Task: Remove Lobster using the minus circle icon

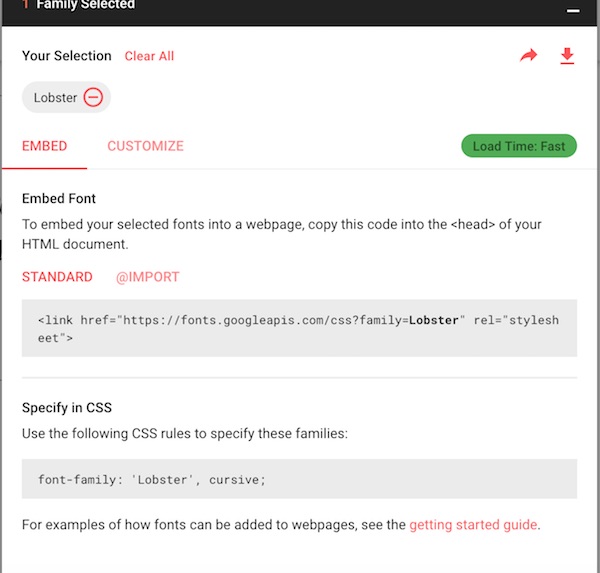Action: (93, 97)
